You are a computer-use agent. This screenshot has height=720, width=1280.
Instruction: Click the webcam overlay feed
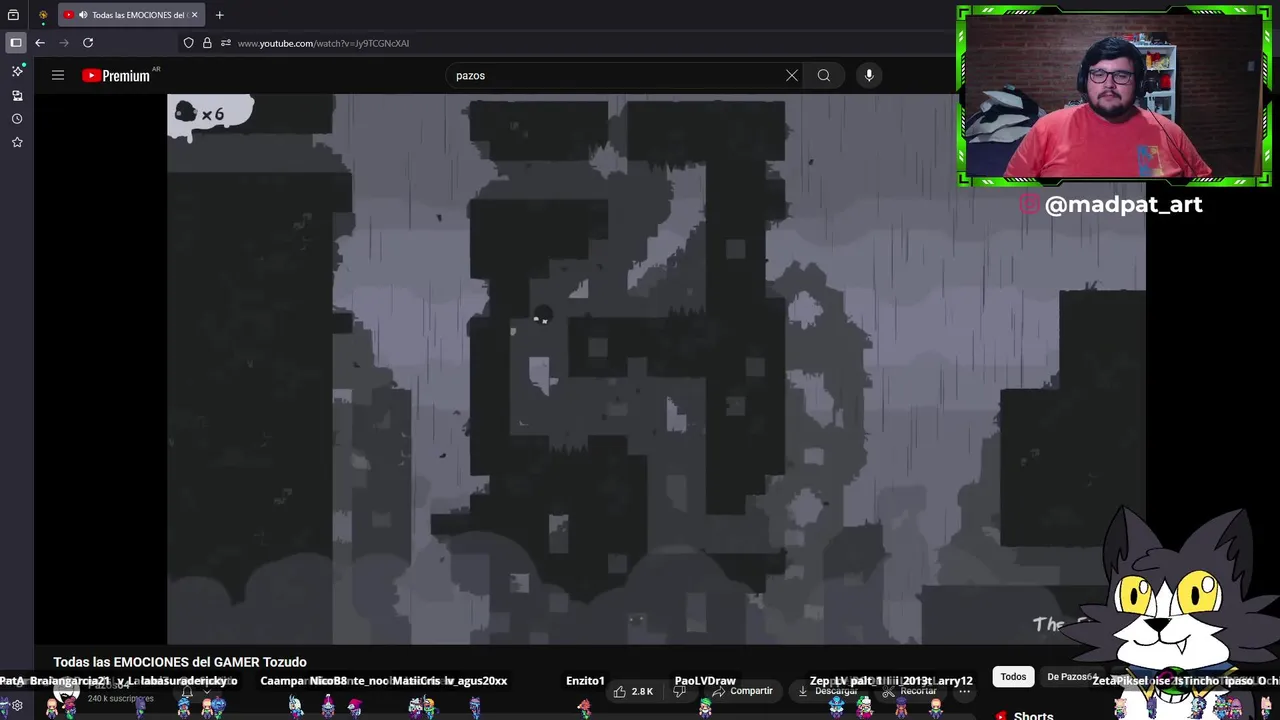1113,96
